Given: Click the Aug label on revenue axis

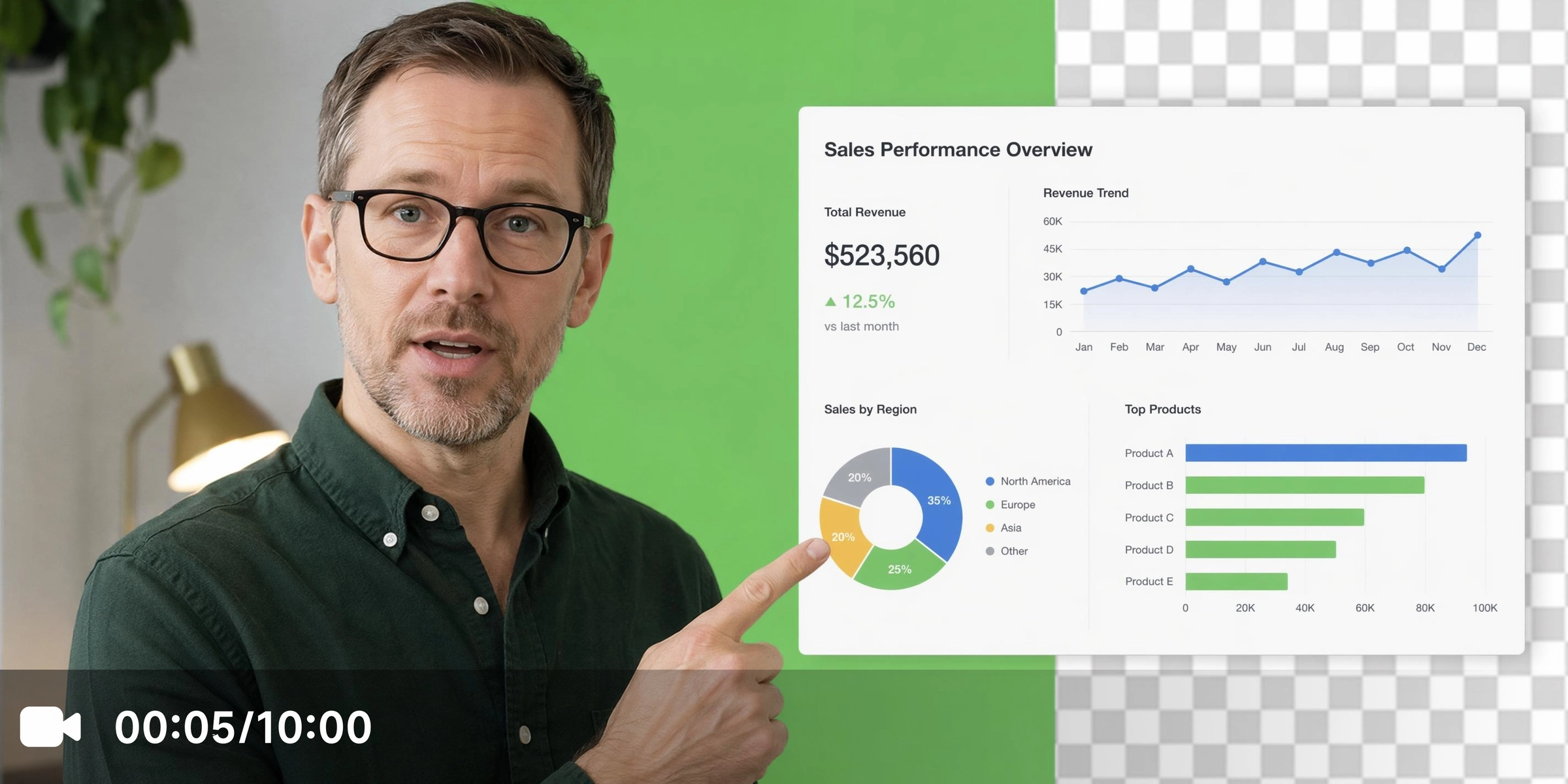Looking at the screenshot, I should click(1334, 347).
